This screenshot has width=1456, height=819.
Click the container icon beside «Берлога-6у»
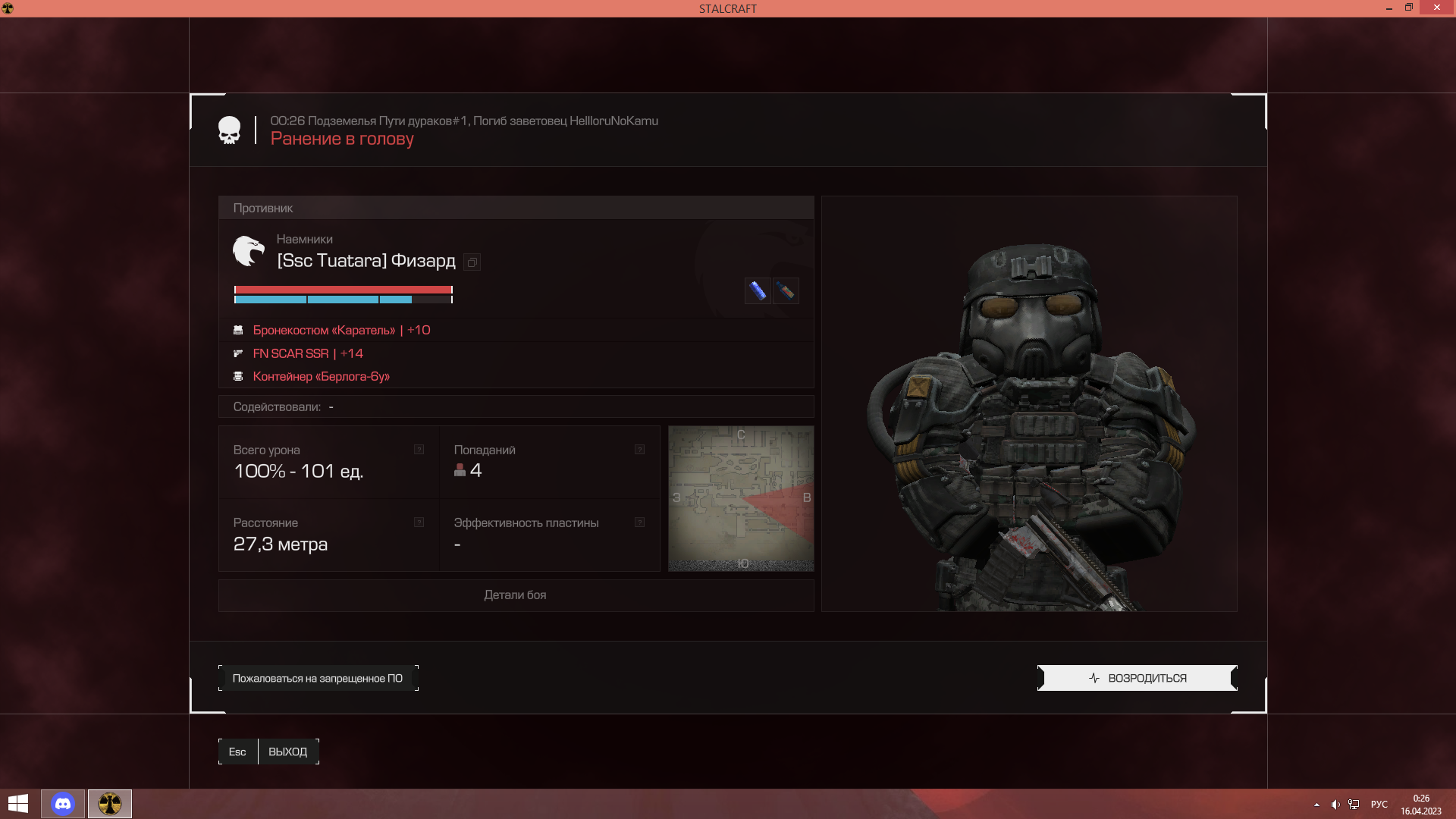pyautogui.click(x=238, y=376)
